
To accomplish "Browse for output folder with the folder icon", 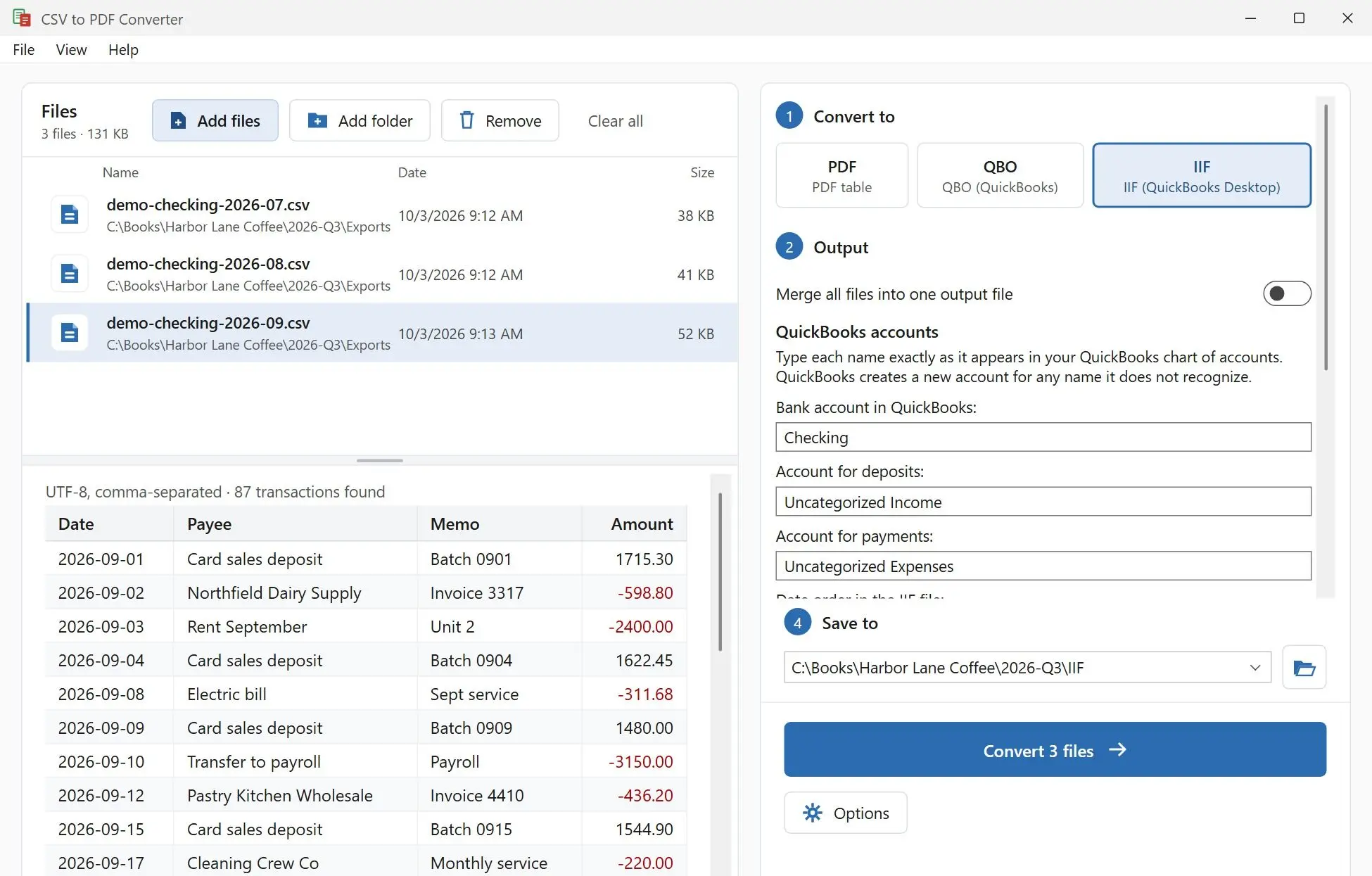I will tap(1304, 667).
